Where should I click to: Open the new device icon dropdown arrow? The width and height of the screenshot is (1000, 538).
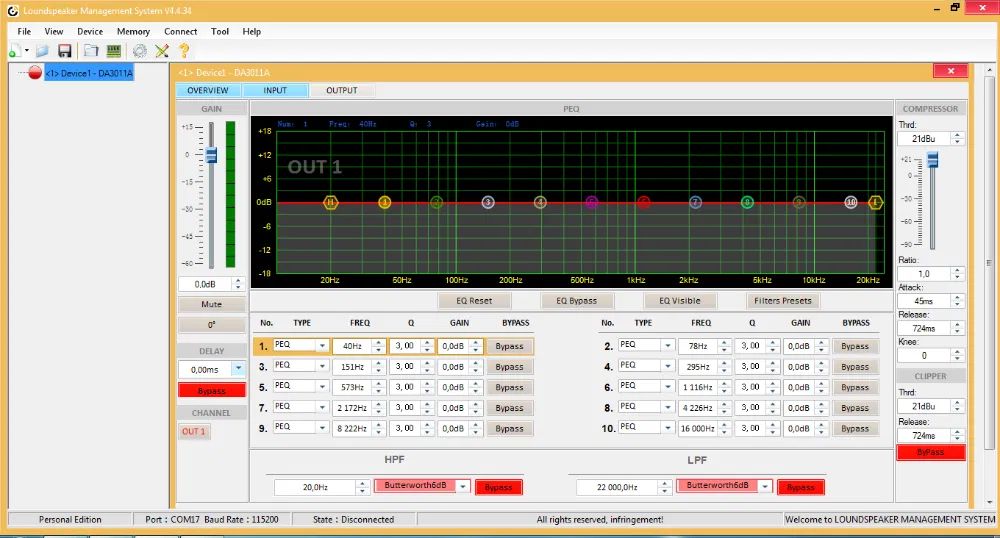coord(27,51)
